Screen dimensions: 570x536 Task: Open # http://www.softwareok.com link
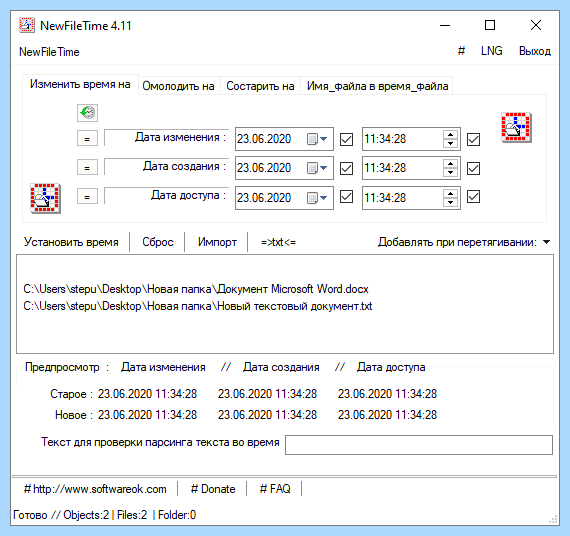coord(95,489)
